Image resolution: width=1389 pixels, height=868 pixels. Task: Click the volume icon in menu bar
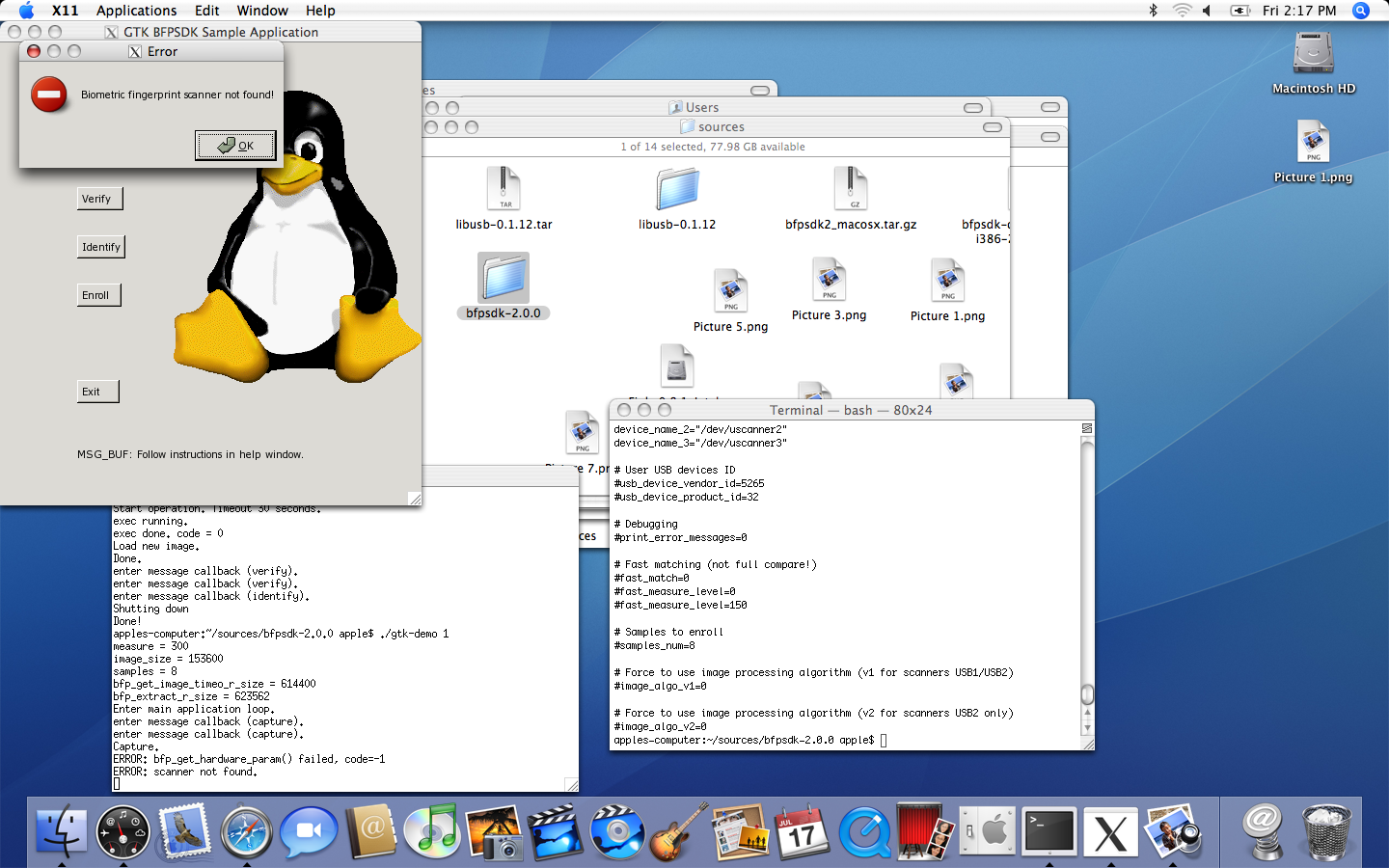(x=1207, y=11)
